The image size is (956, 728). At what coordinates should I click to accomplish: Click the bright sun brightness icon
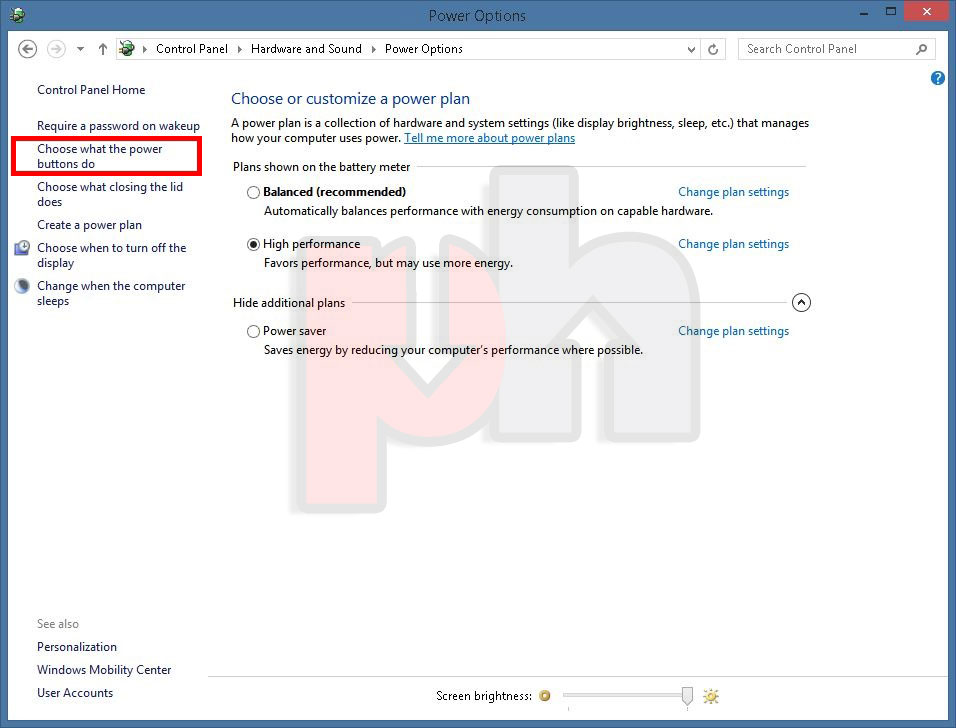tap(711, 696)
